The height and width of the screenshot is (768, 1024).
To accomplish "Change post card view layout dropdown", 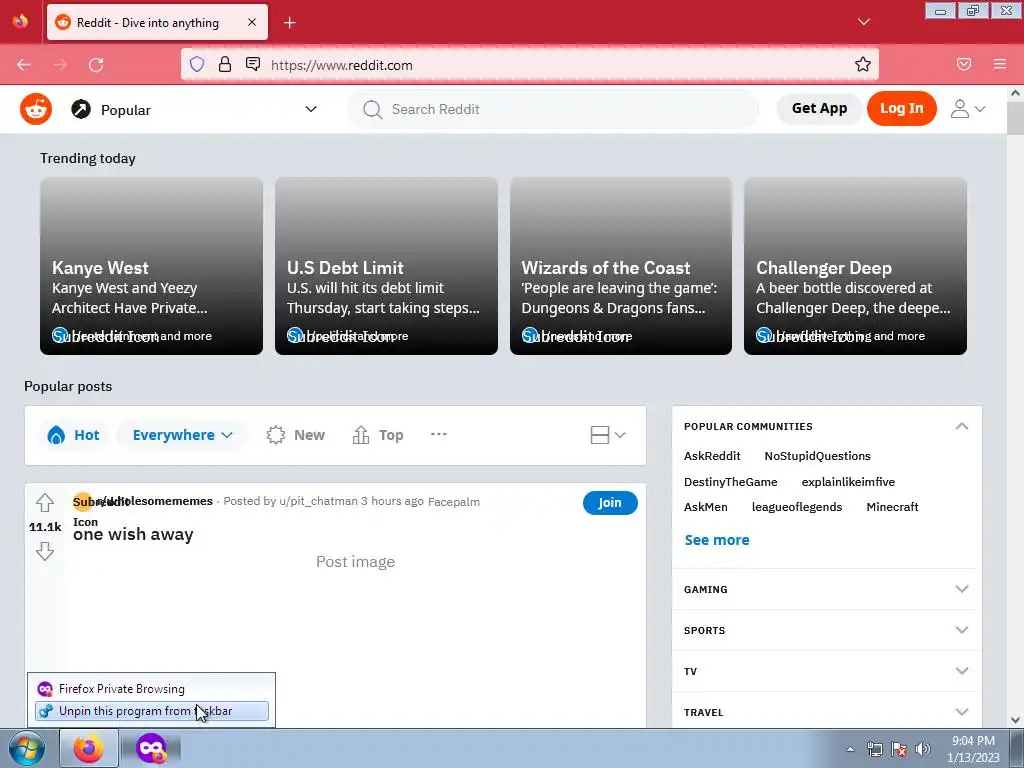I will [607, 435].
